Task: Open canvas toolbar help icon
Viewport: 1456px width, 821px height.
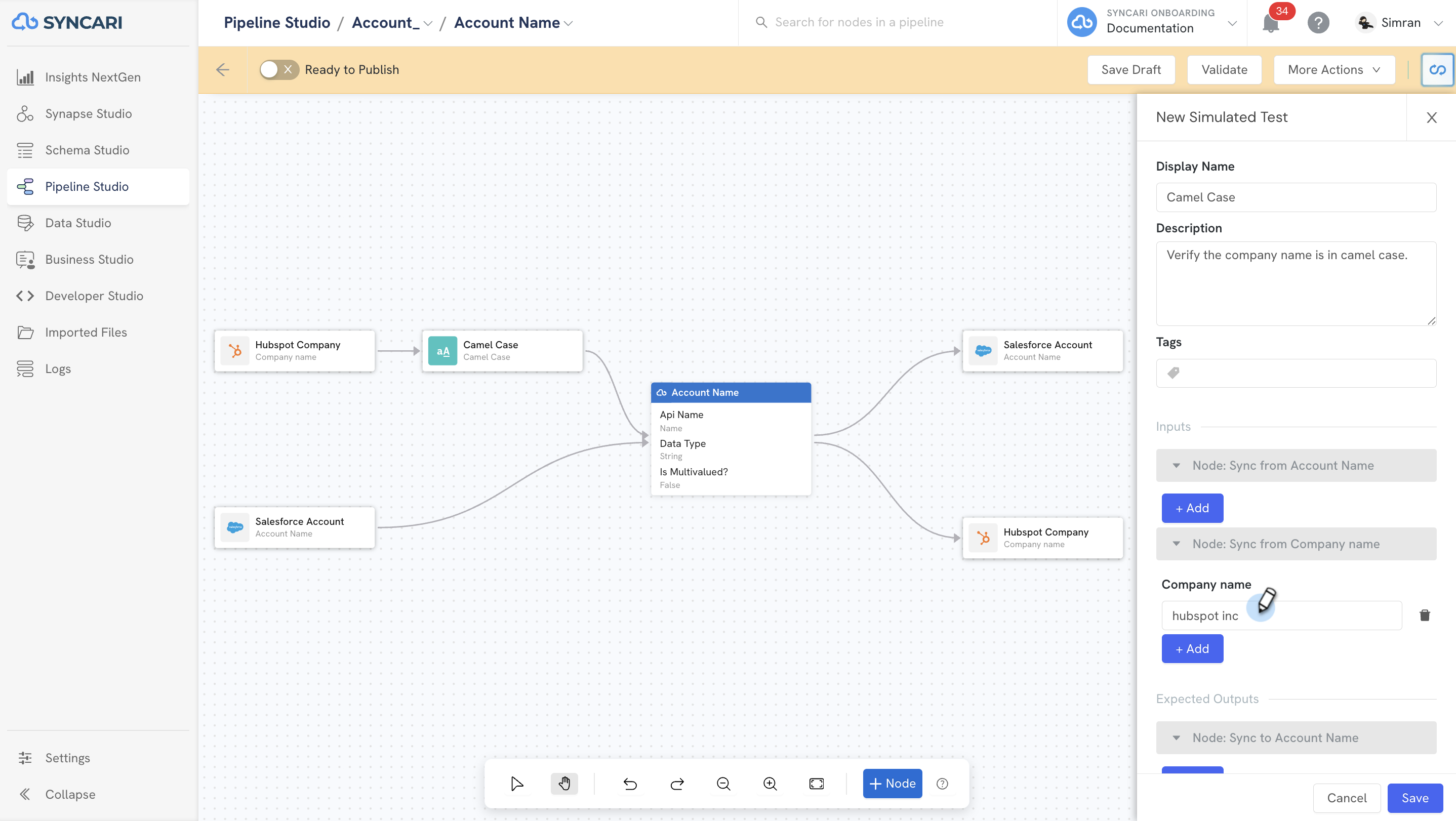Action: (942, 784)
